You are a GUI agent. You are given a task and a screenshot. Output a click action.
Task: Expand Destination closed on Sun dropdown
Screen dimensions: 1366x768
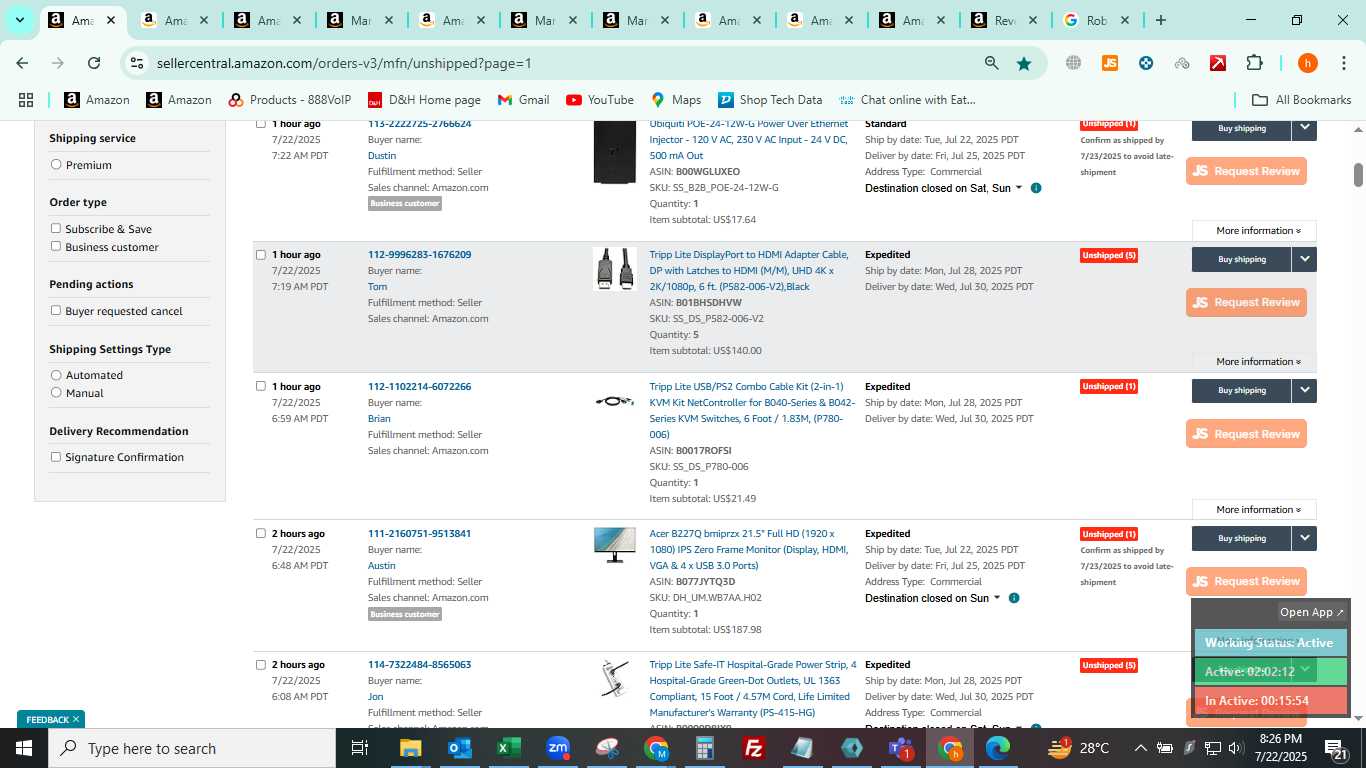997,598
